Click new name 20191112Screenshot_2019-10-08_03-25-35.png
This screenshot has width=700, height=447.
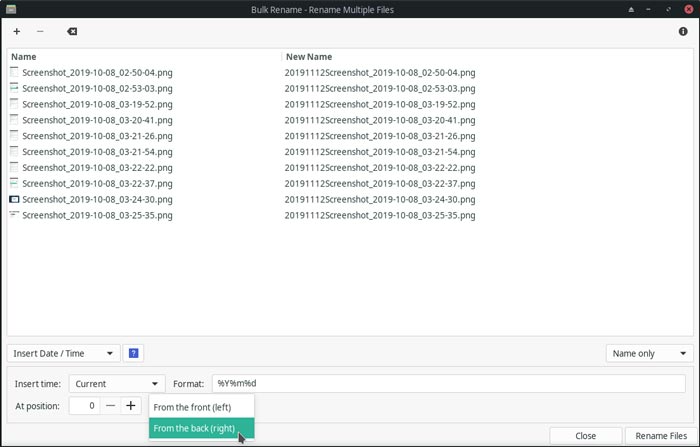point(380,215)
